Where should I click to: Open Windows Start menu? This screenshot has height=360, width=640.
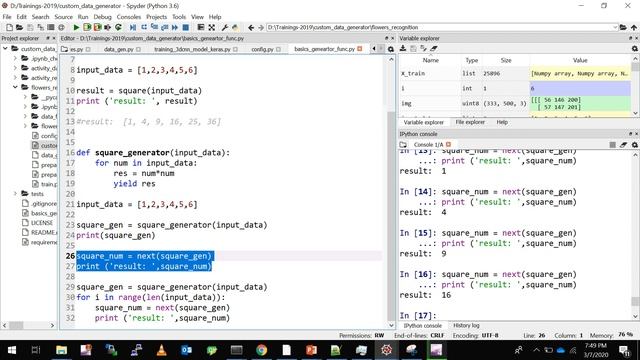(x=11, y=350)
